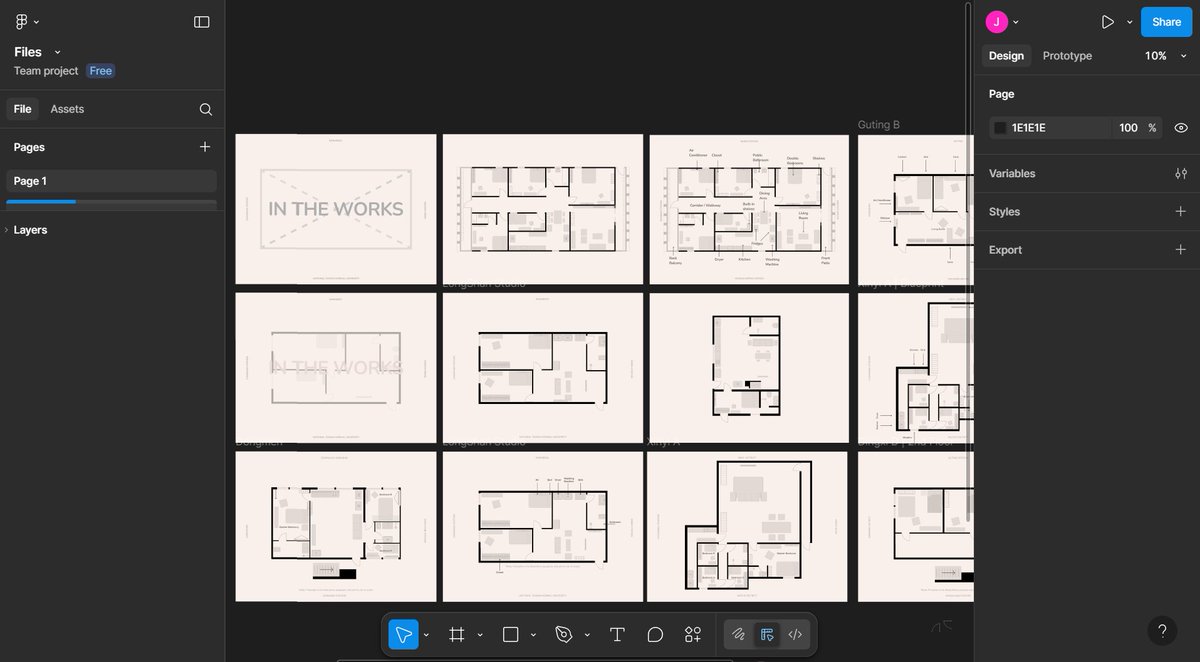Click the Styles section label

pos(1004,212)
